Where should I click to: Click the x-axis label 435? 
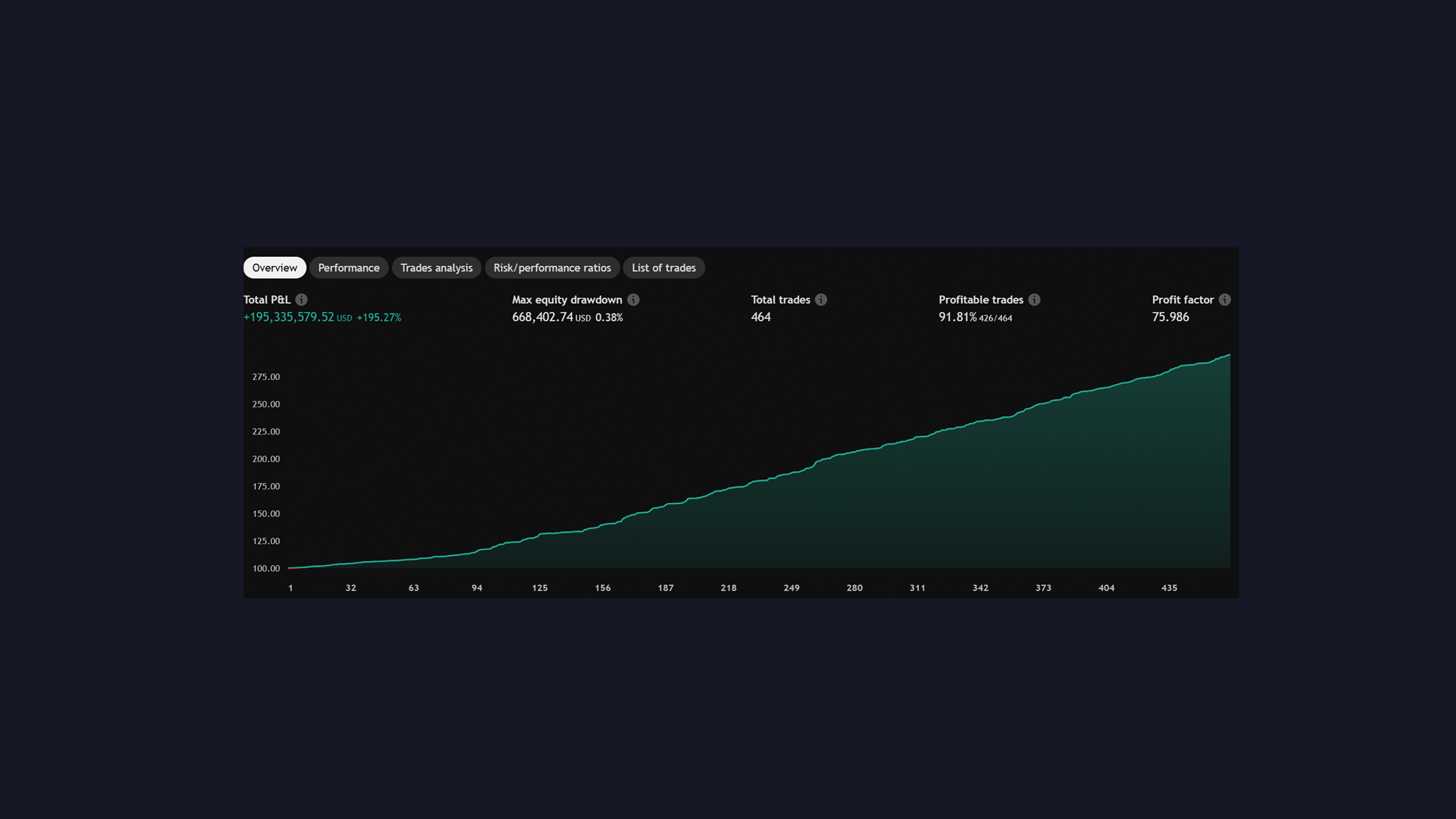[x=1169, y=588]
